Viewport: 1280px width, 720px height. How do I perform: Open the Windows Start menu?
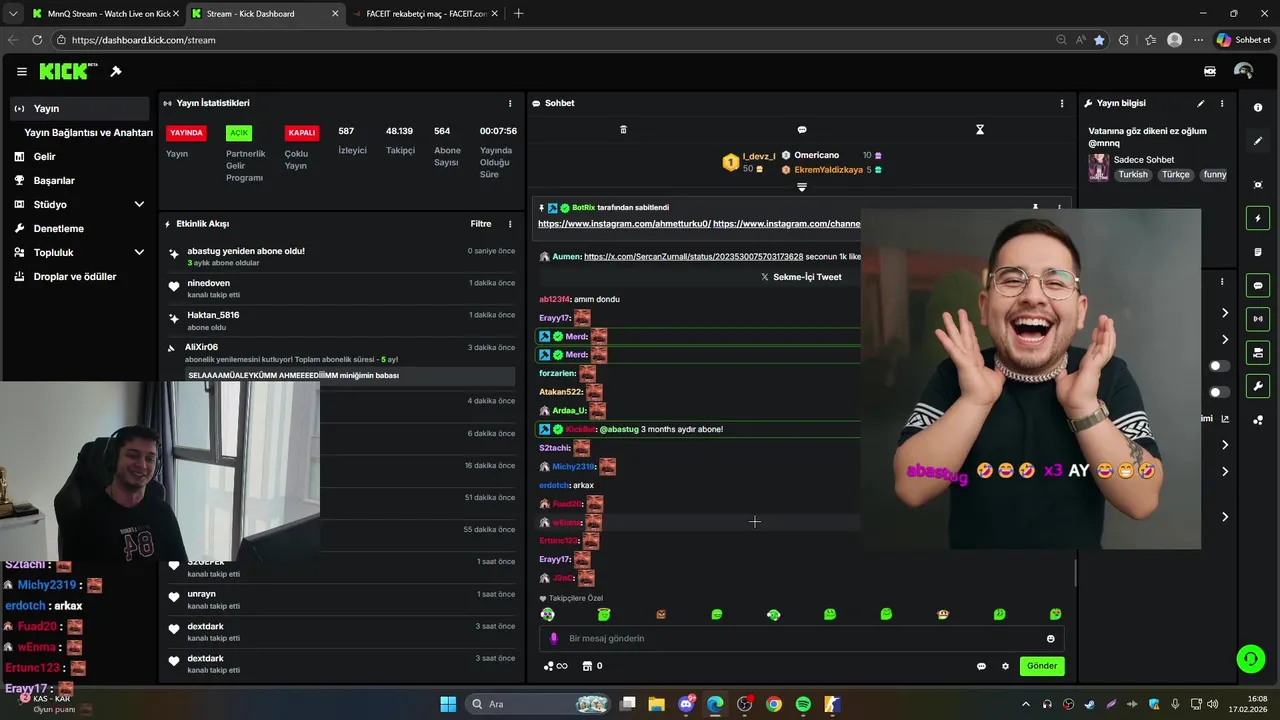click(x=448, y=704)
